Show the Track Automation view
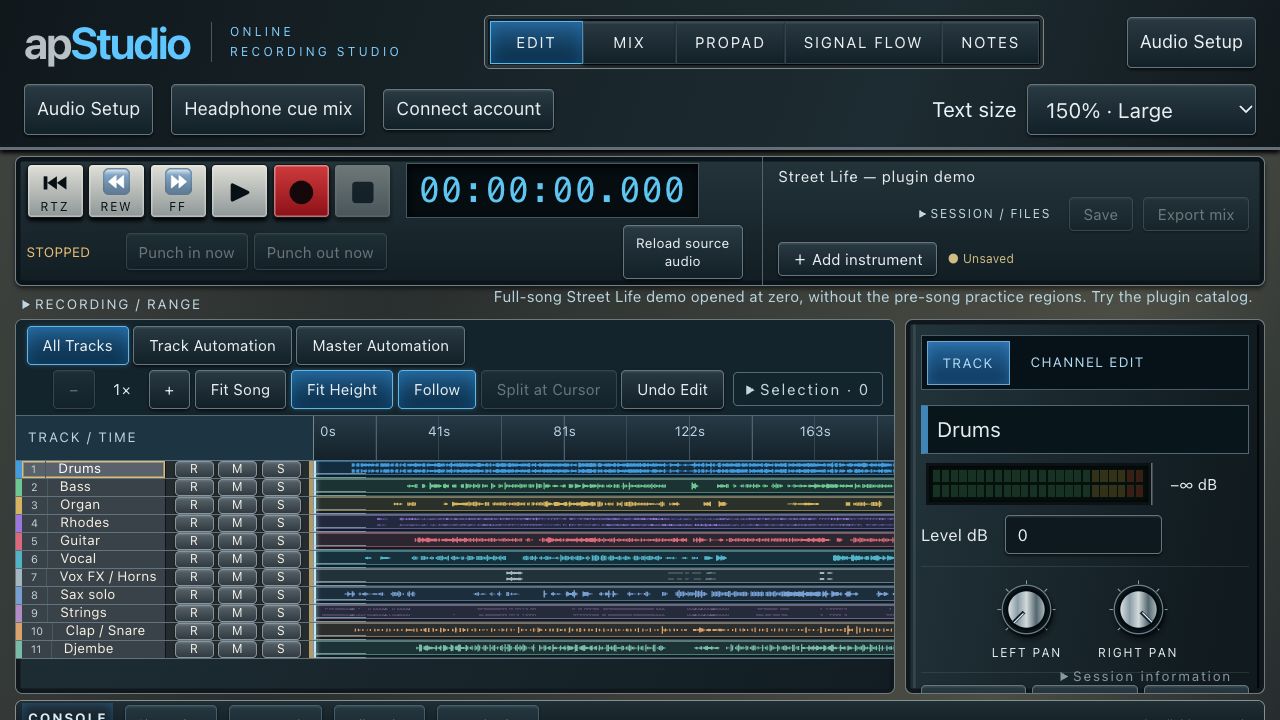This screenshot has width=1280, height=720. [212, 346]
